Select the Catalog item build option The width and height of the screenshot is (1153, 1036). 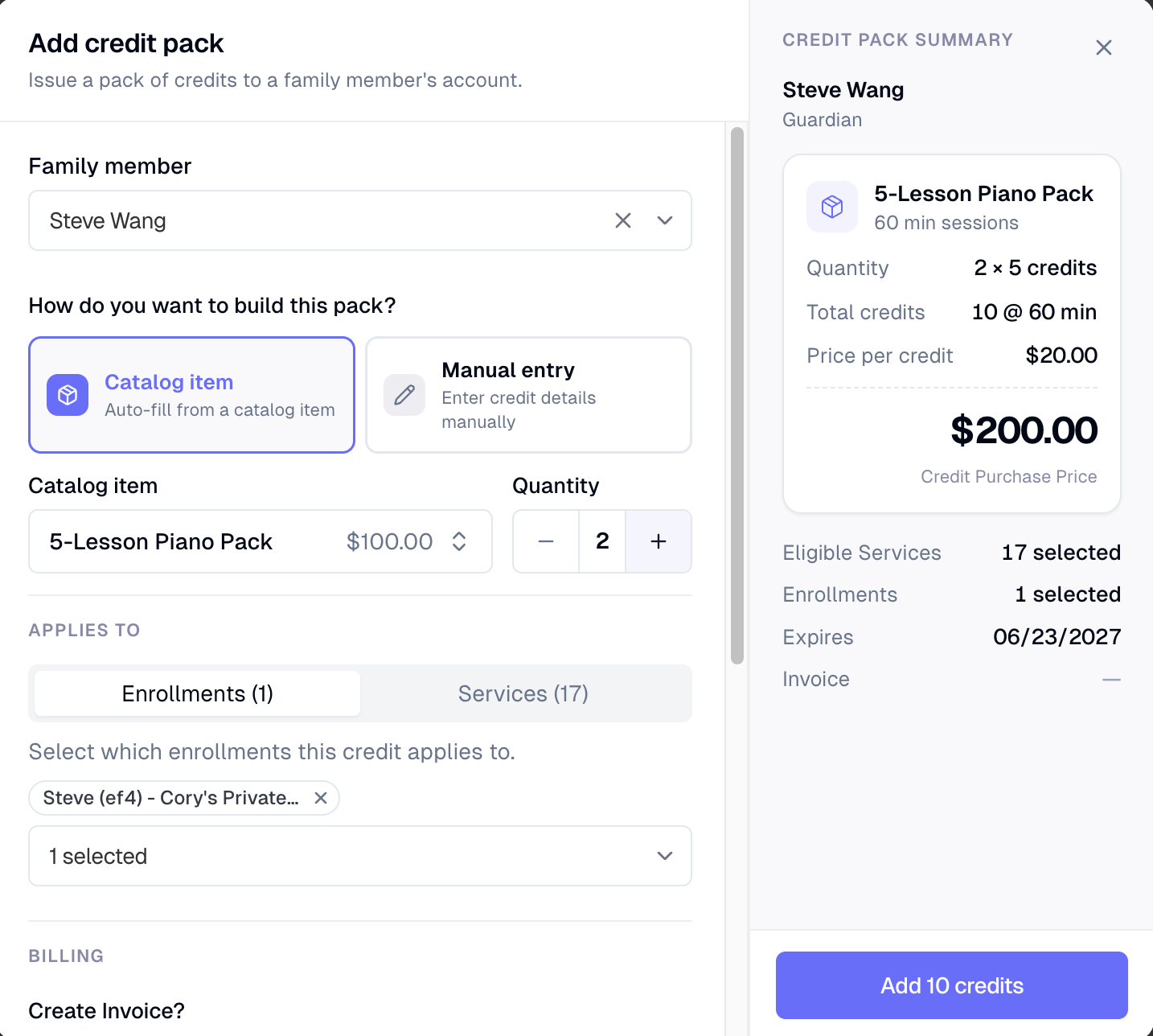click(191, 395)
